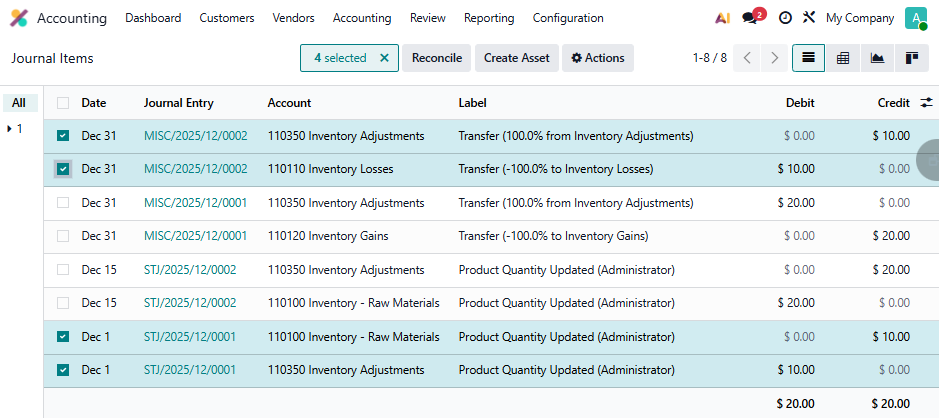Open optional columns settings dropdown

(926, 103)
